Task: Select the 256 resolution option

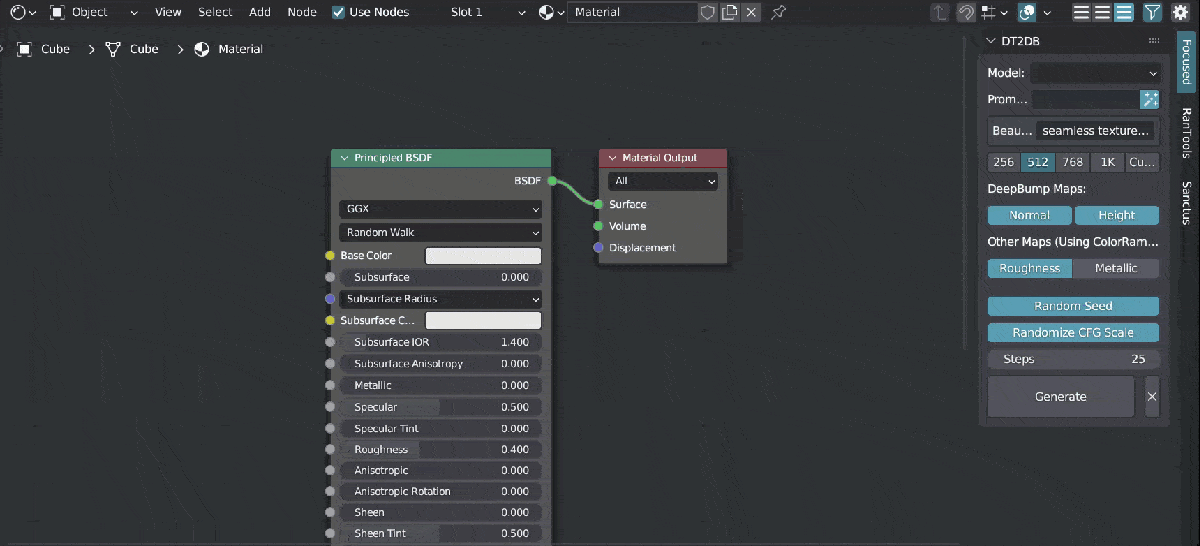Action: click(1003, 162)
